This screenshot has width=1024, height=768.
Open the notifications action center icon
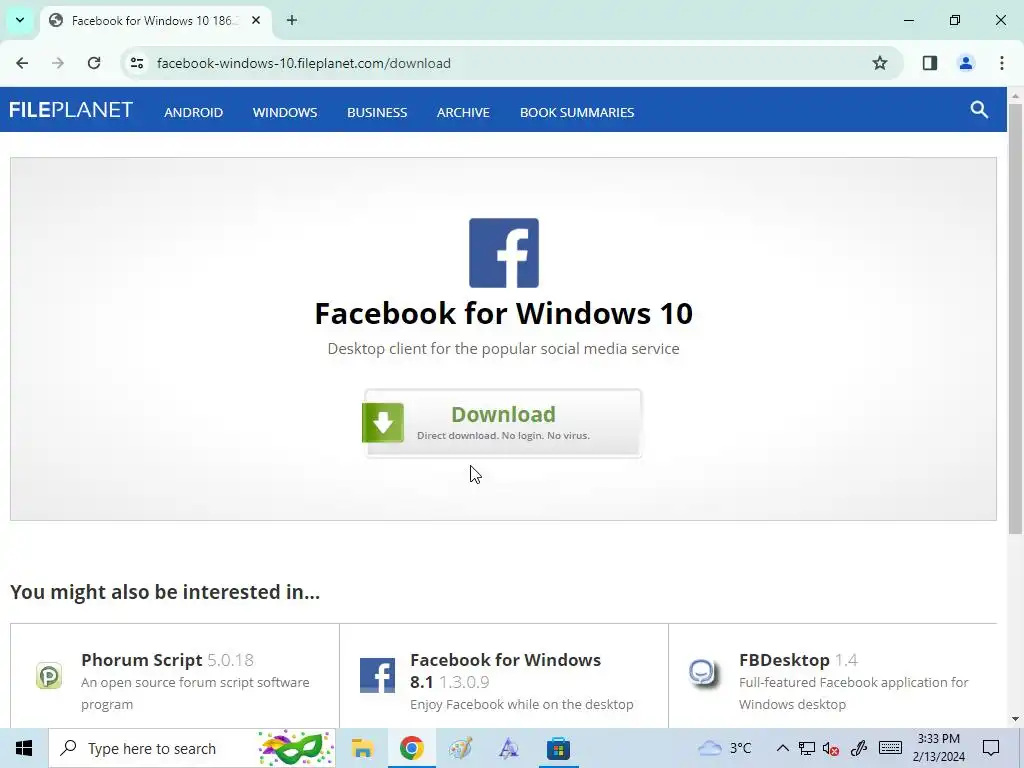tap(991, 748)
